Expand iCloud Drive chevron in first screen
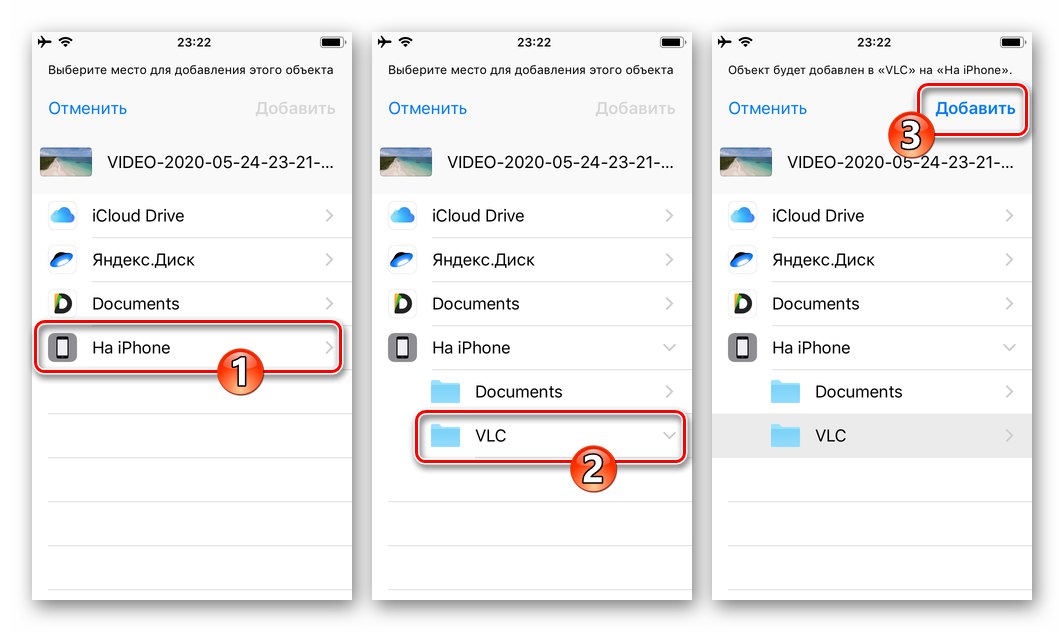The height and width of the screenshot is (632, 1064). [329, 216]
